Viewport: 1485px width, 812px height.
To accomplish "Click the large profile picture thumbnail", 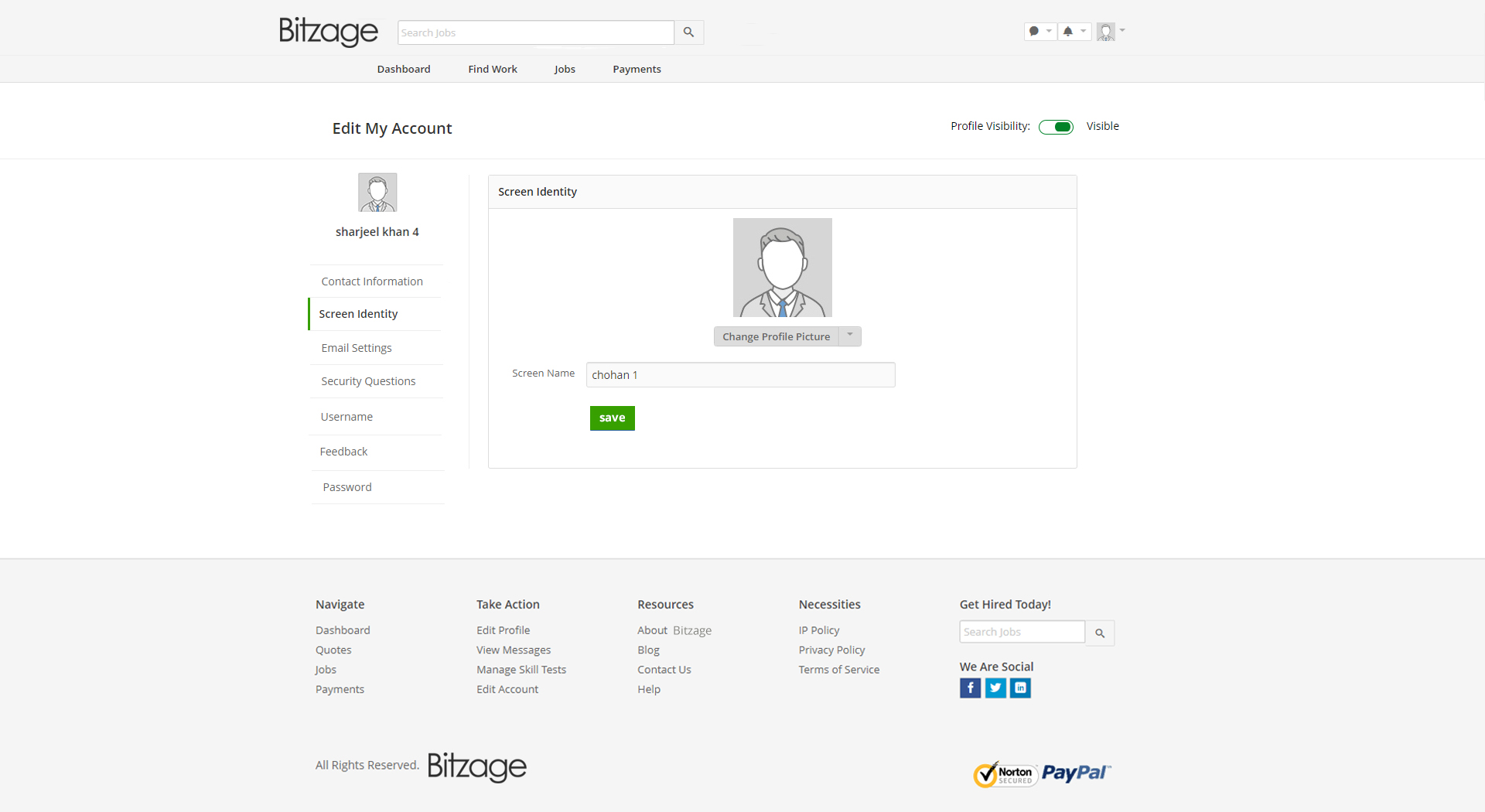I will (782, 268).
